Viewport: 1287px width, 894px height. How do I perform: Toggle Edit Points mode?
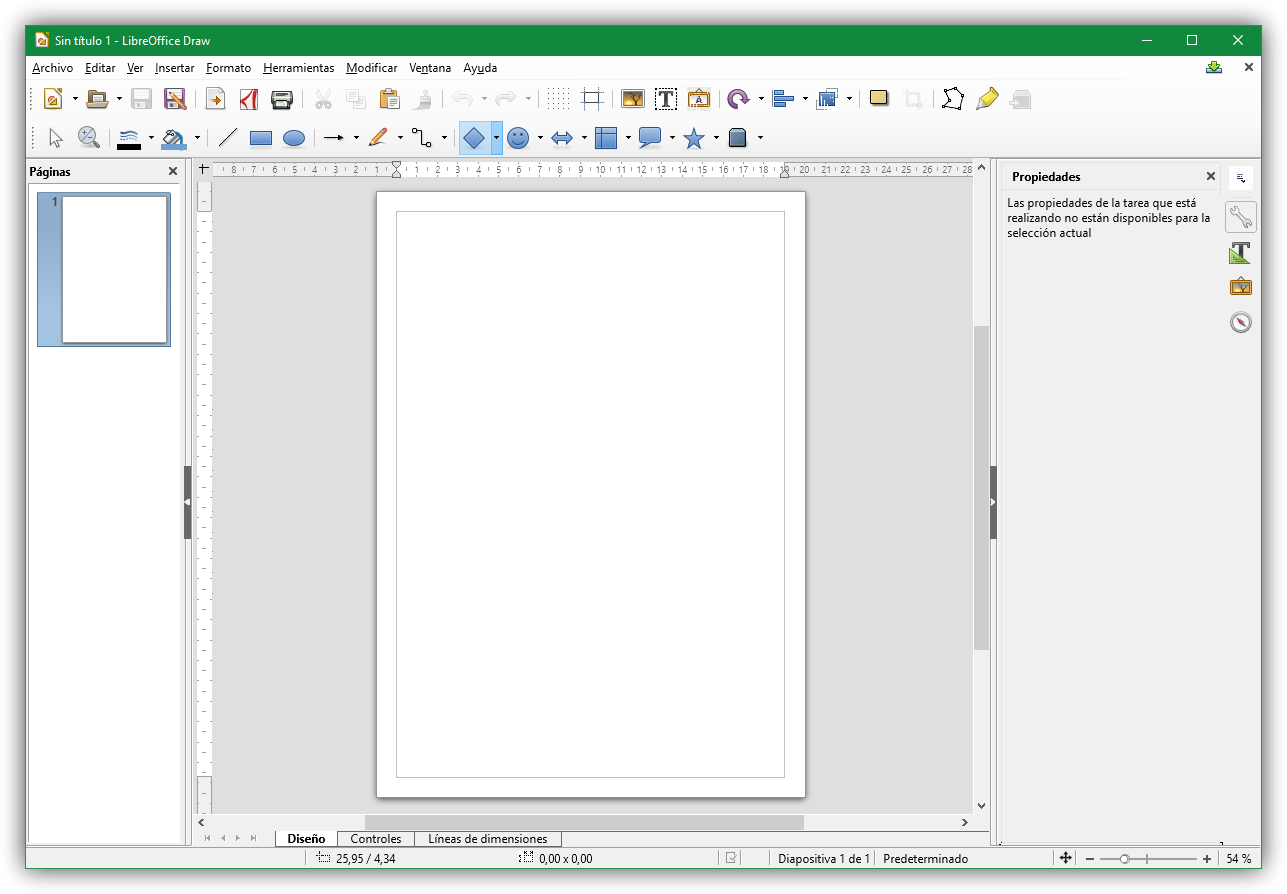pyautogui.click(x=954, y=99)
